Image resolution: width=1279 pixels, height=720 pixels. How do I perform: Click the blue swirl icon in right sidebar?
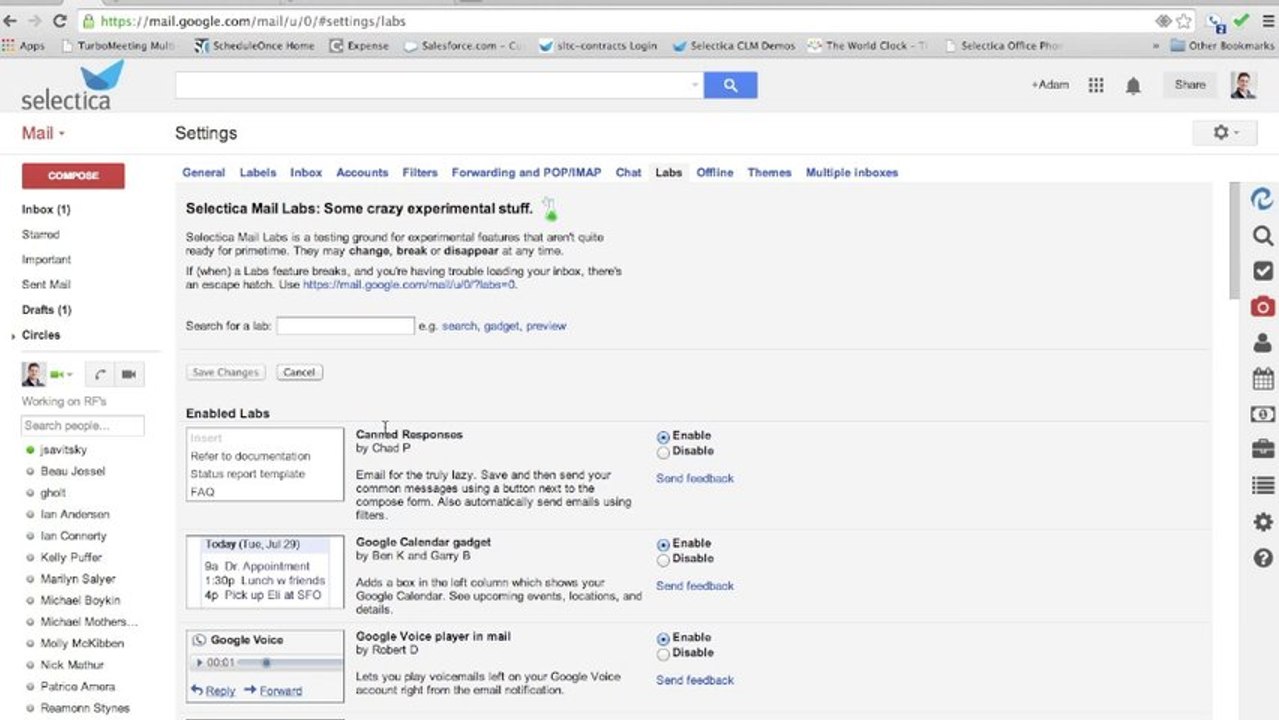[1263, 199]
